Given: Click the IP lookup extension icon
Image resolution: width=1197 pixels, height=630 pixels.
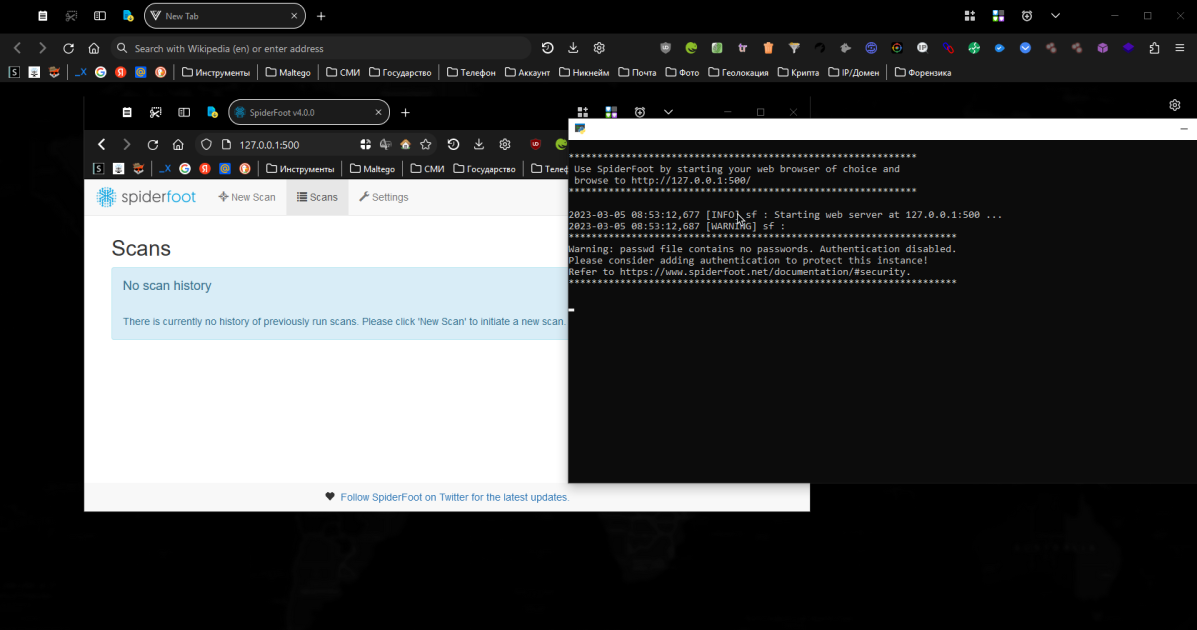Looking at the screenshot, I should pos(922,48).
